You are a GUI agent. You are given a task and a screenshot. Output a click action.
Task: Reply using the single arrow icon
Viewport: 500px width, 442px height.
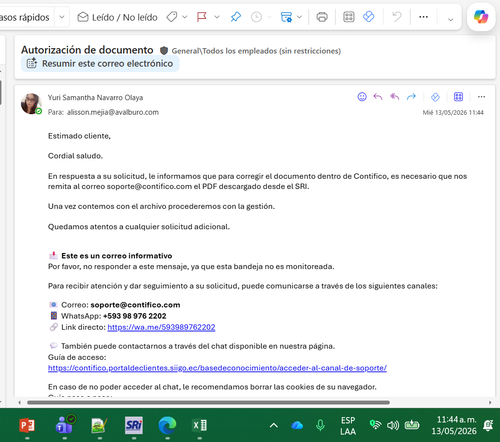[x=378, y=97]
